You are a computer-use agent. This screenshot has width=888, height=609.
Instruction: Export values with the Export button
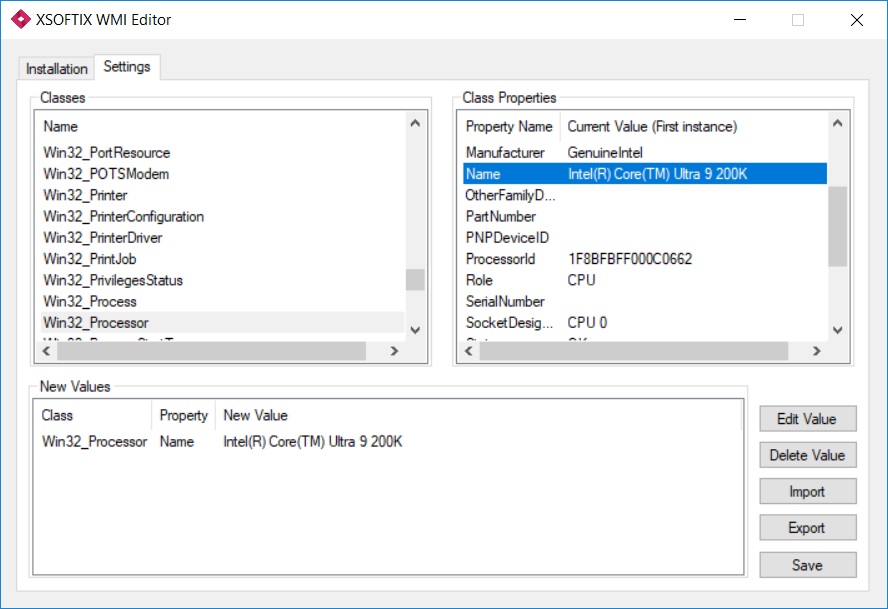coord(807,527)
